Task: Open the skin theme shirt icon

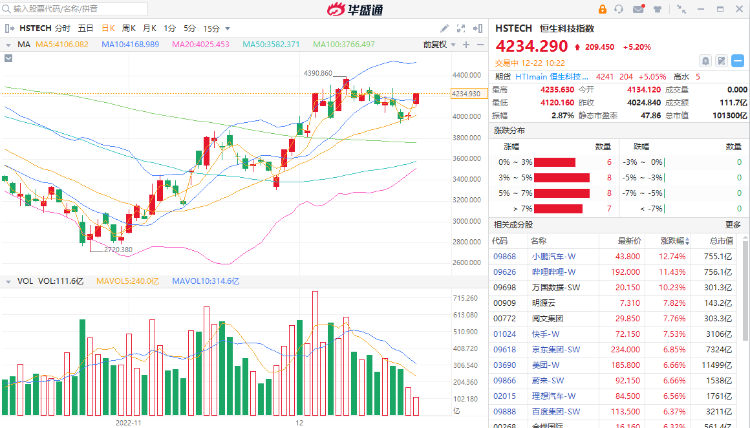Action: click(x=658, y=9)
